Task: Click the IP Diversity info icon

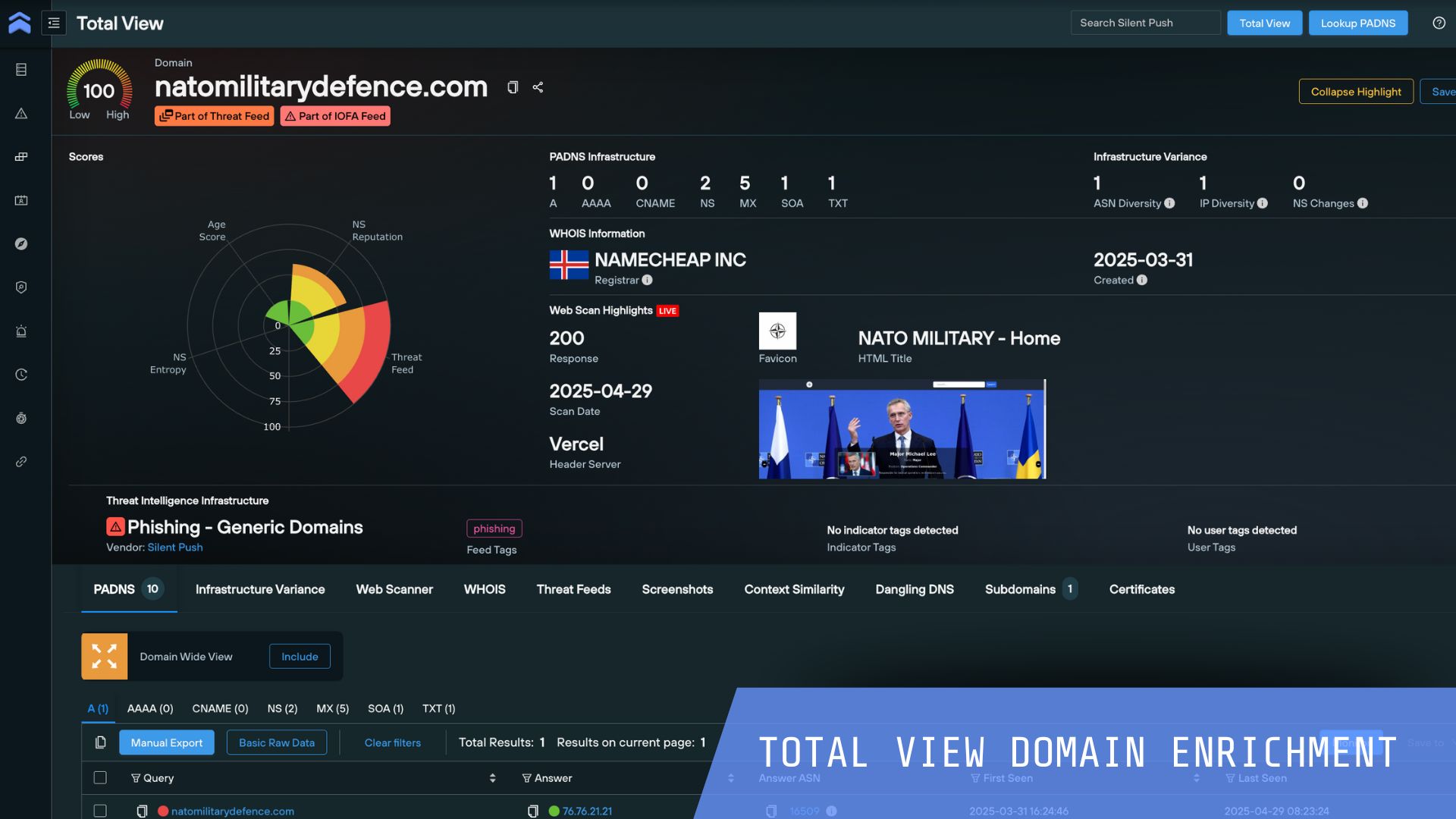Action: click(1262, 203)
